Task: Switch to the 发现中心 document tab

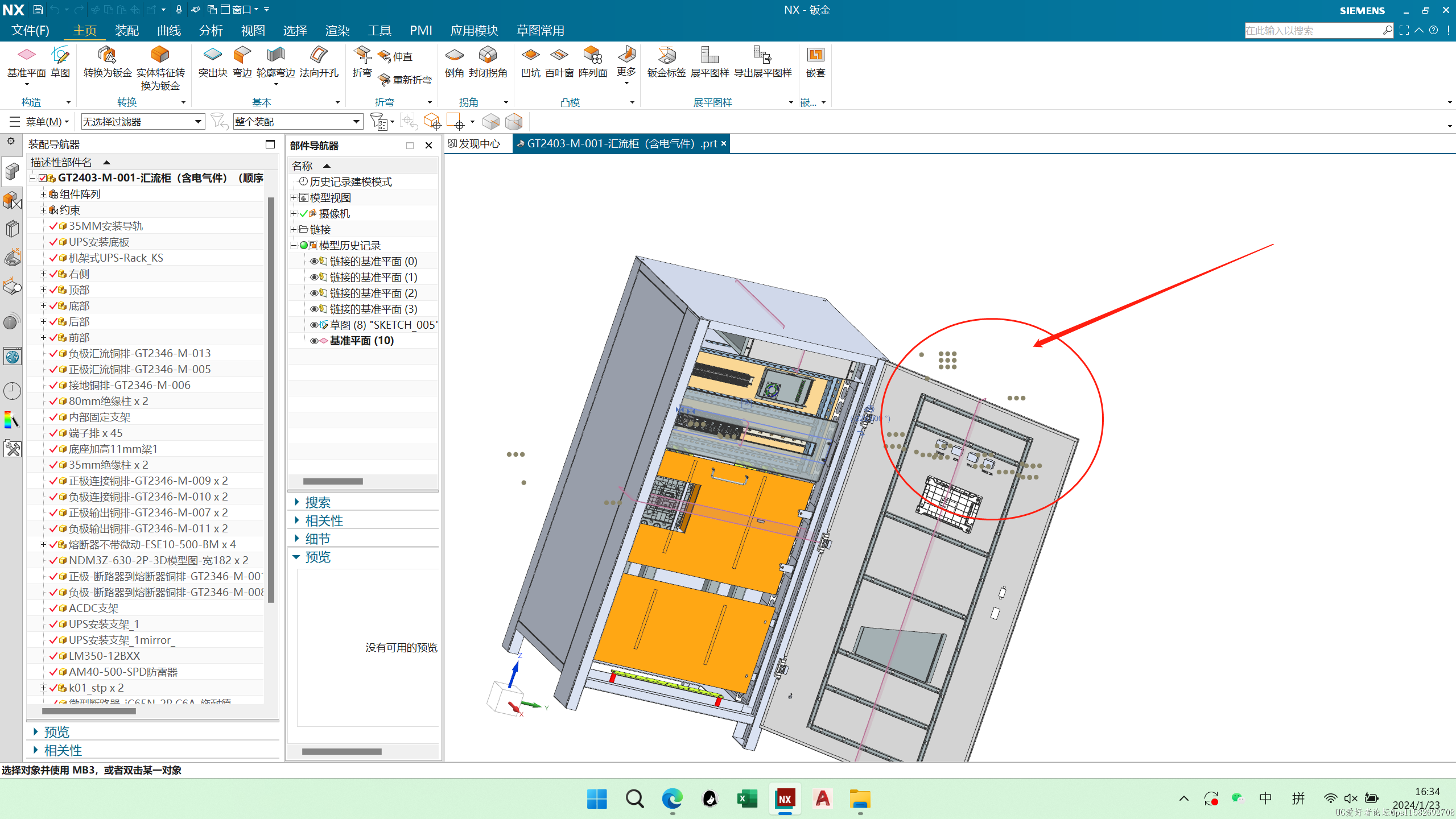Action: (475, 143)
